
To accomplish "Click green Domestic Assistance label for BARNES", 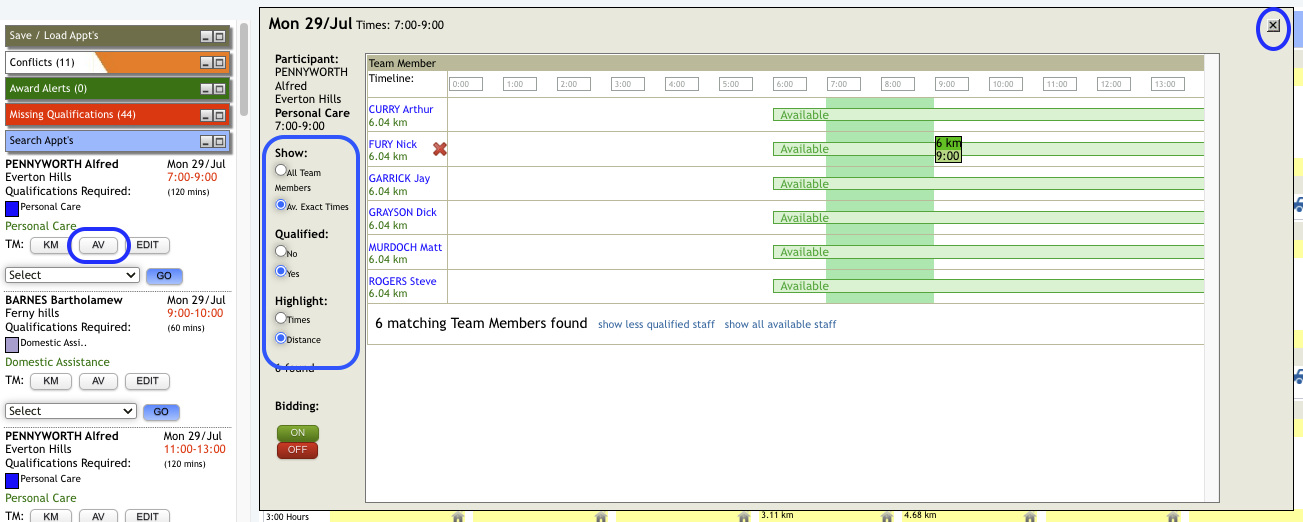I will pos(57,362).
